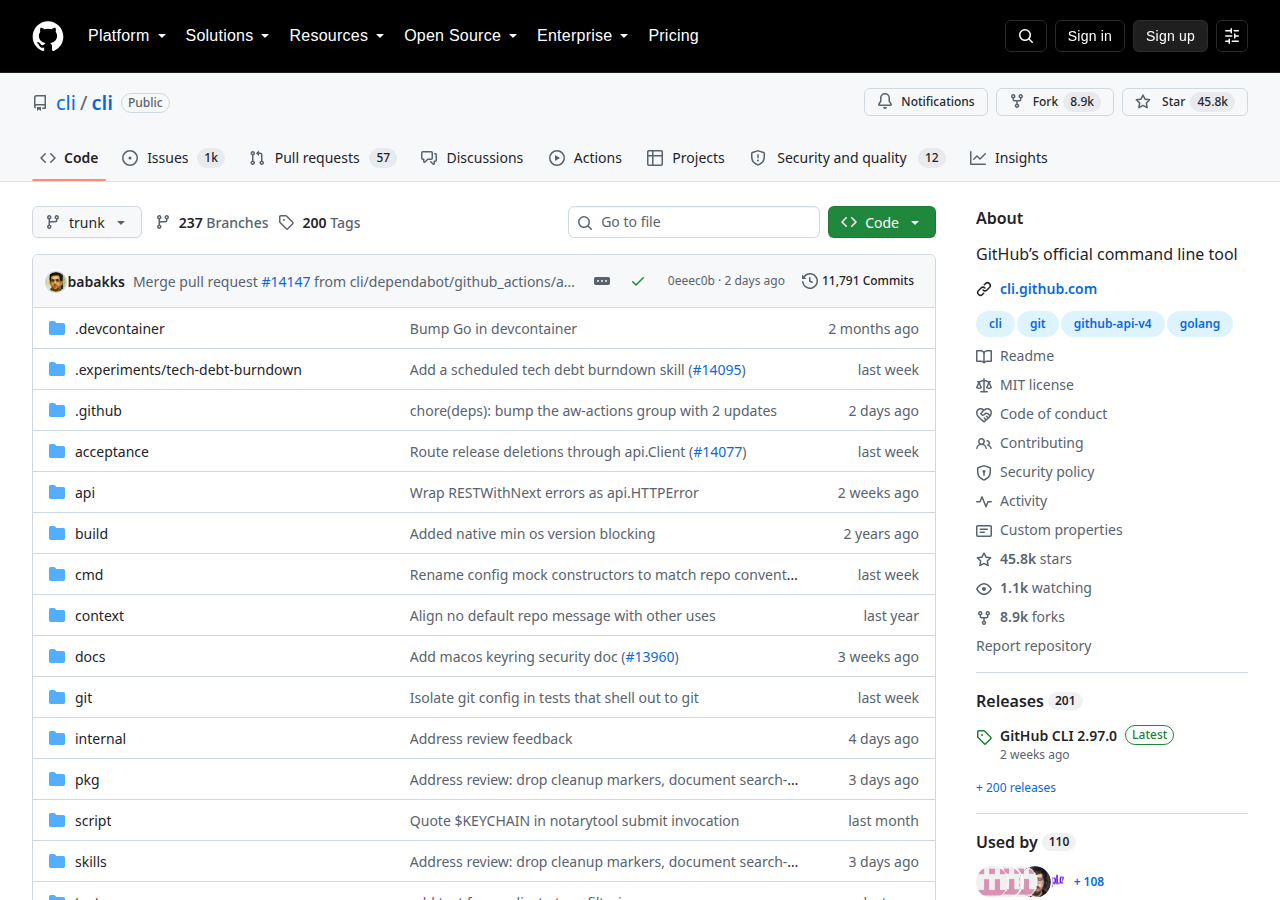Image resolution: width=1280 pixels, height=900 pixels.
Task: Focus the Go to file field
Action: (694, 222)
